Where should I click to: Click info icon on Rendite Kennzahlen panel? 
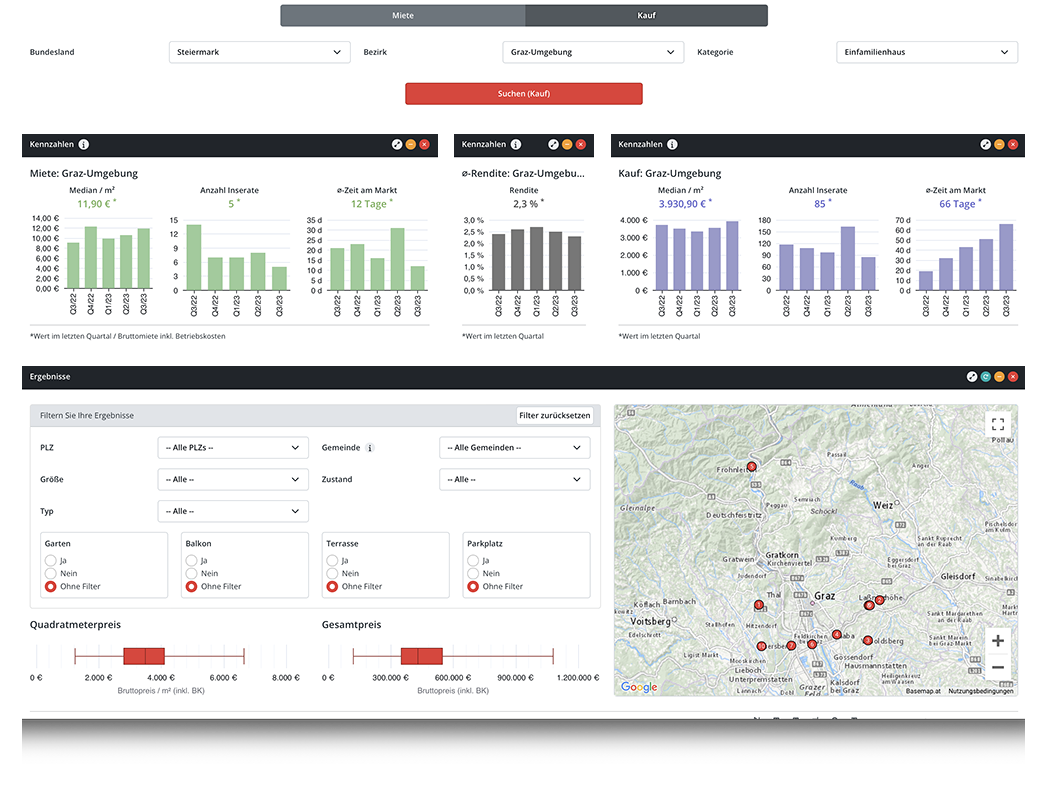(x=516, y=145)
